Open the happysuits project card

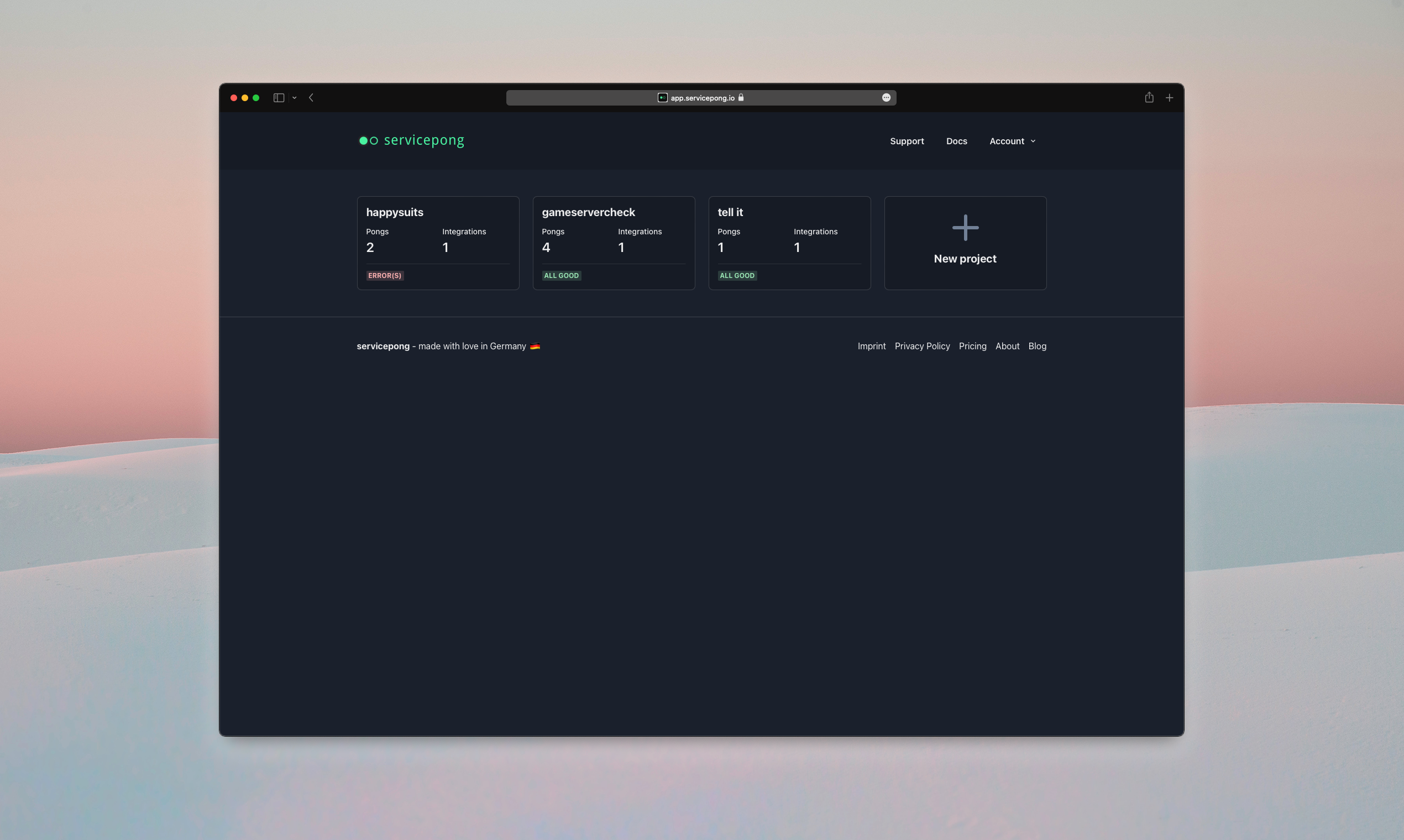[438, 243]
